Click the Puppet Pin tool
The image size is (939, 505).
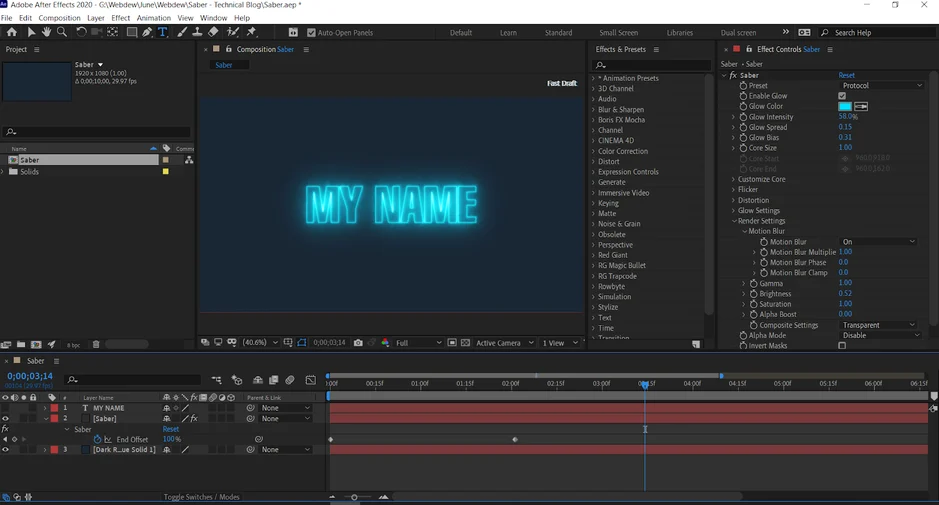point(251,32)
